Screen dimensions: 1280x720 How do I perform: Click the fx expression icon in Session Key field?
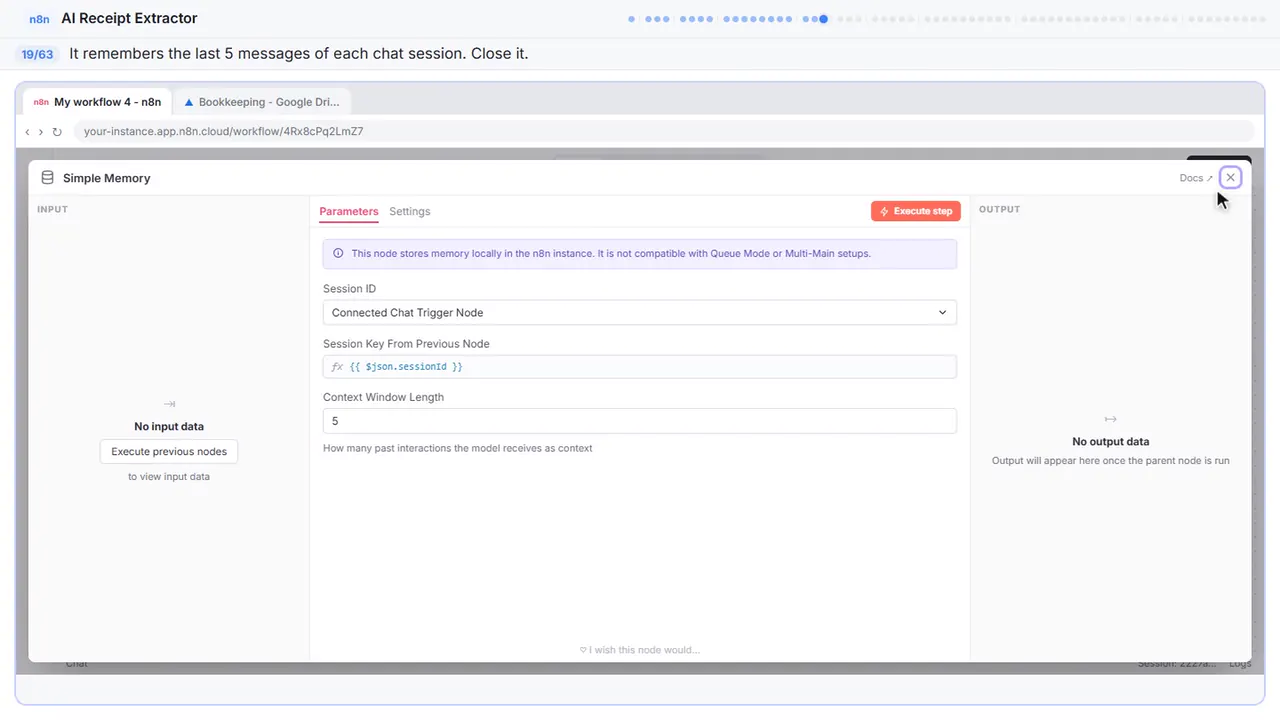click(337, 367)
